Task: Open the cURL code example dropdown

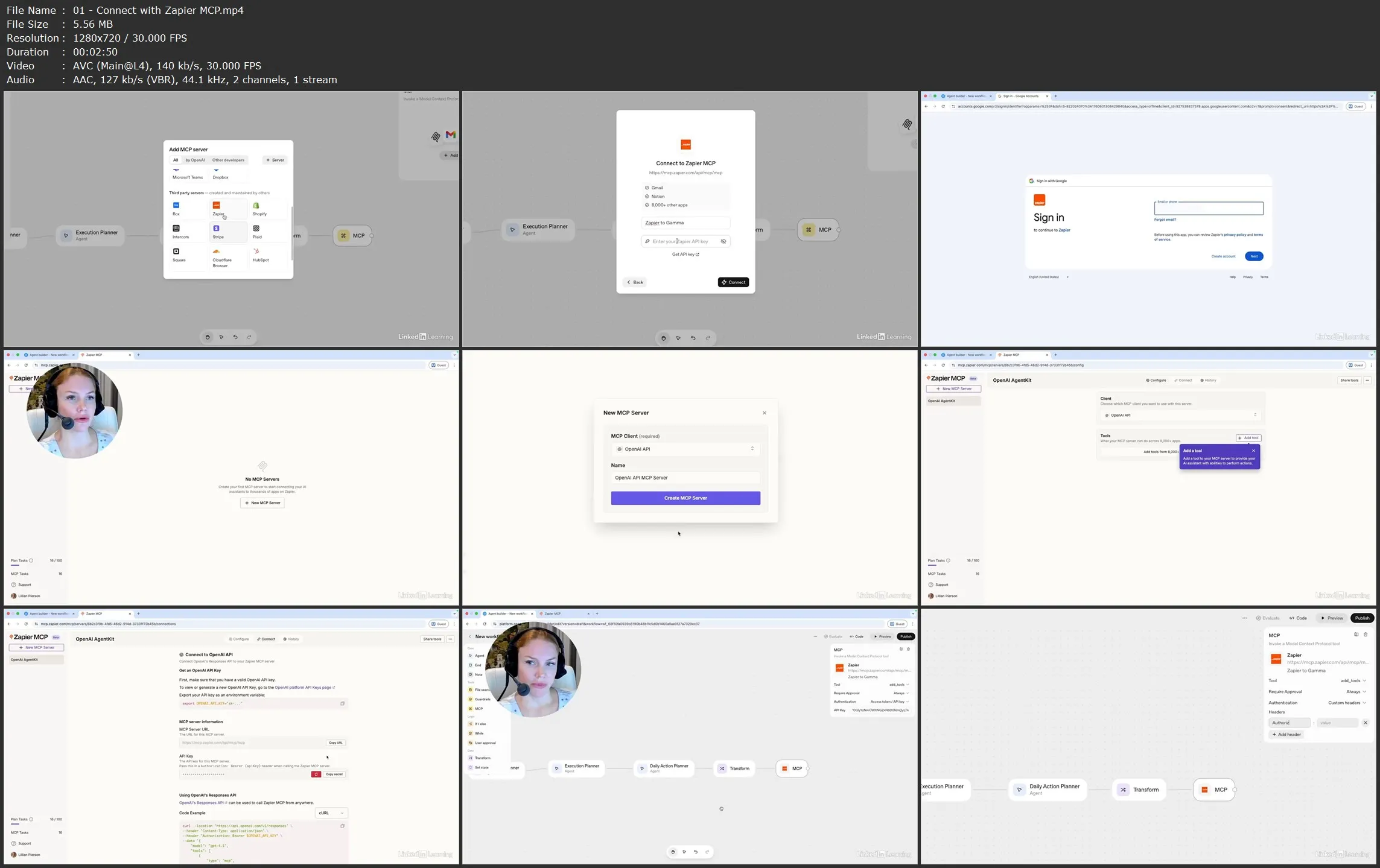Action: (331, 813)
